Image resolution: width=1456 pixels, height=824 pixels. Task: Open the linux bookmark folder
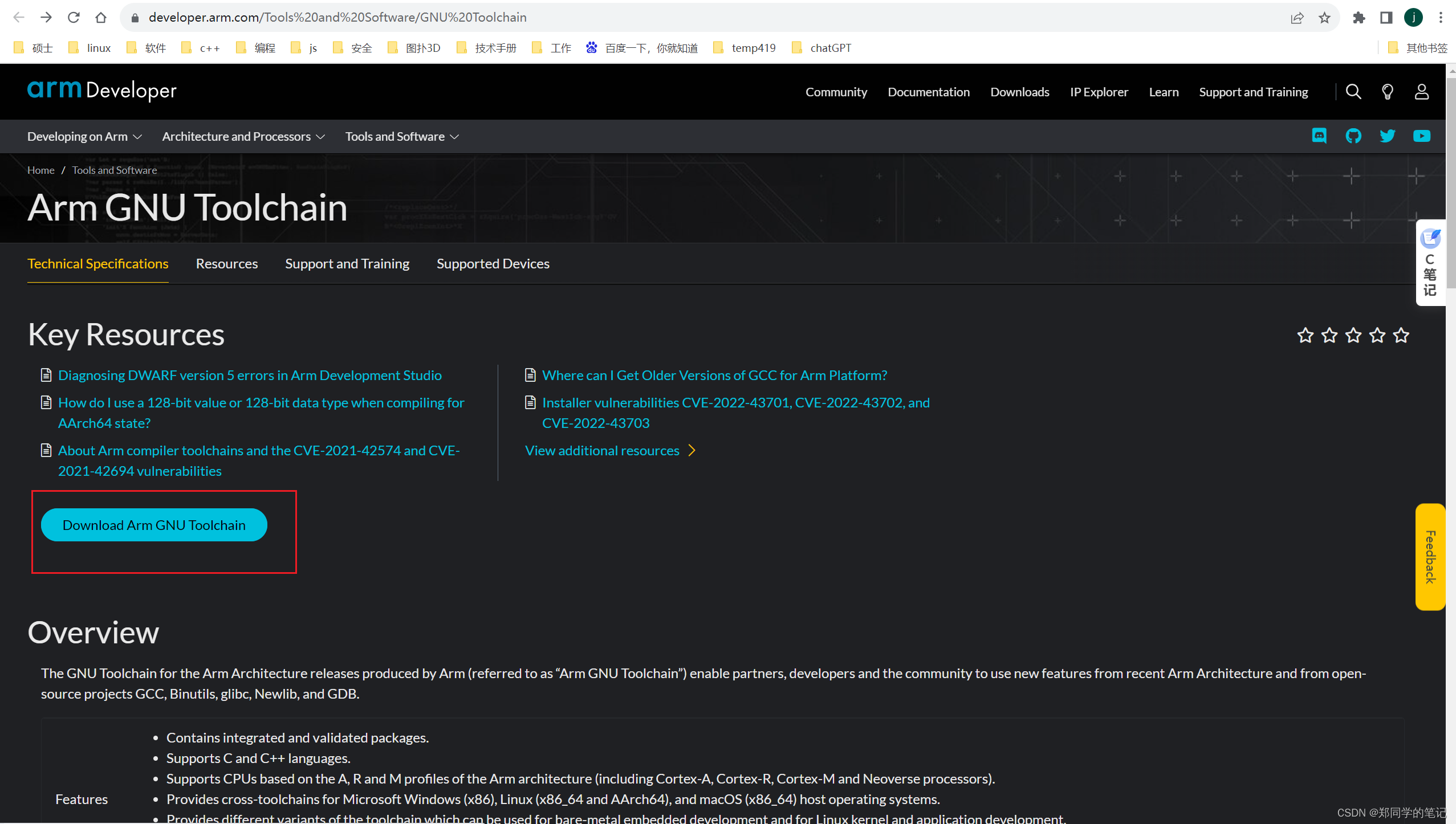[90, 48]
